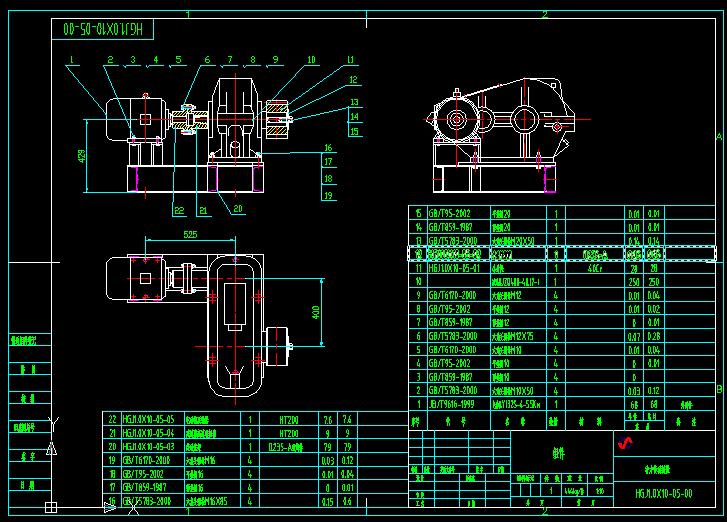Image resolution: width=727 pixels, height=522 pixels.
Task: Click the square origin marker at bottom left
Action: pyautogui.click(x=51, y=507)
